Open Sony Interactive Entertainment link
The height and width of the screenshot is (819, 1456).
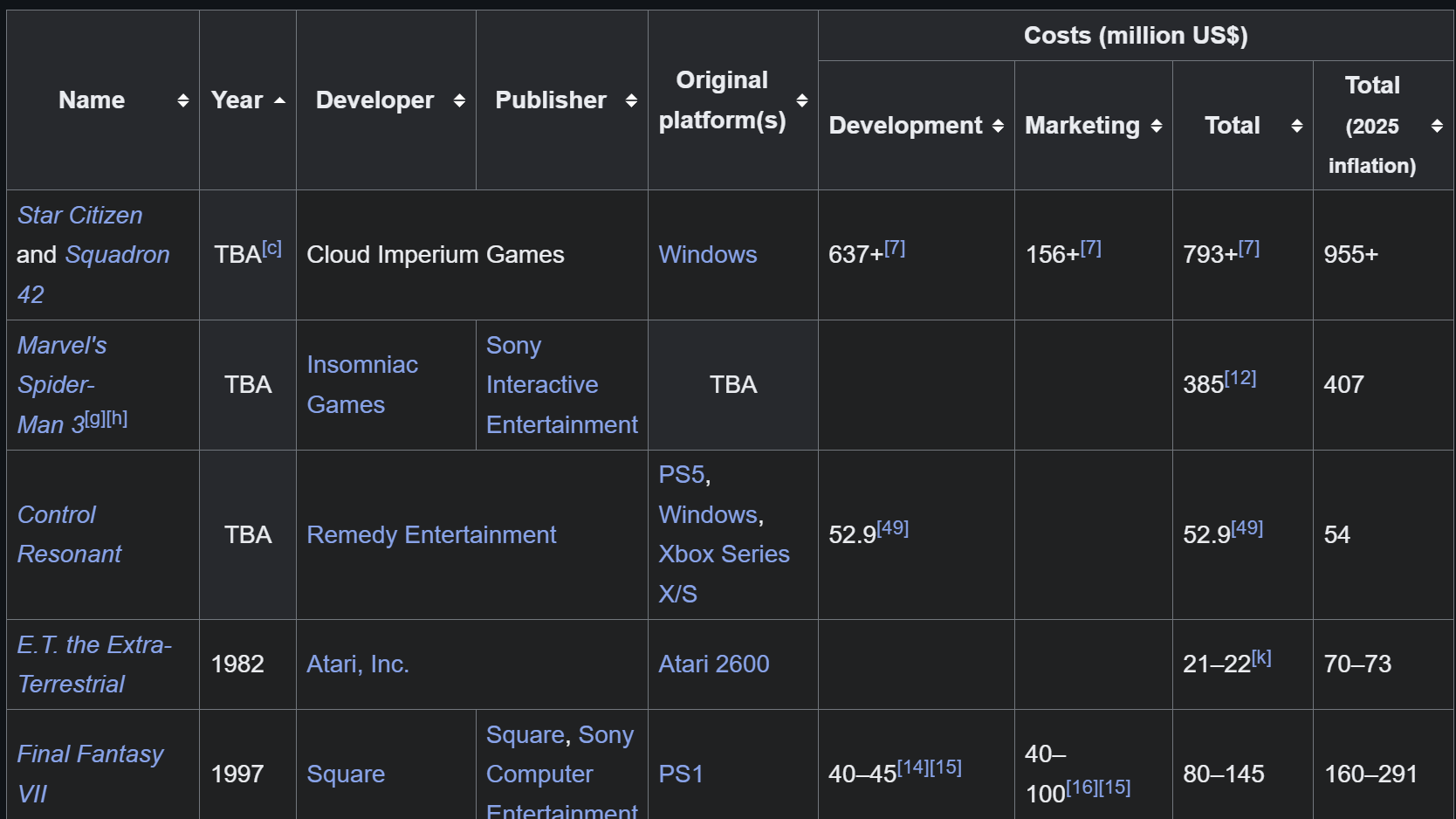click(x=562, y=385)
